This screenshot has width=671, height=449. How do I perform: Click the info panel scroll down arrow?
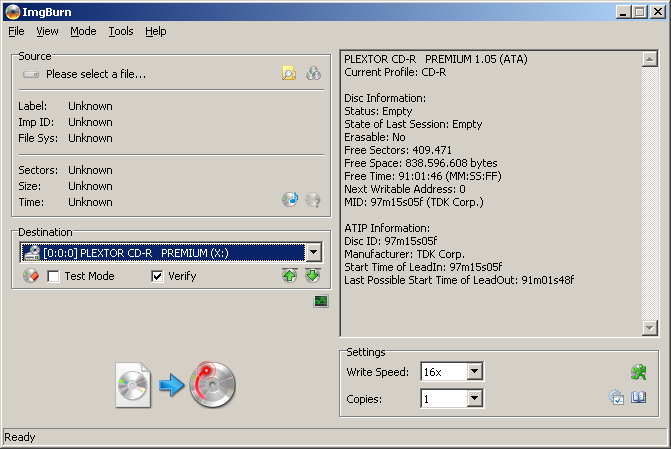coord(650,328)
